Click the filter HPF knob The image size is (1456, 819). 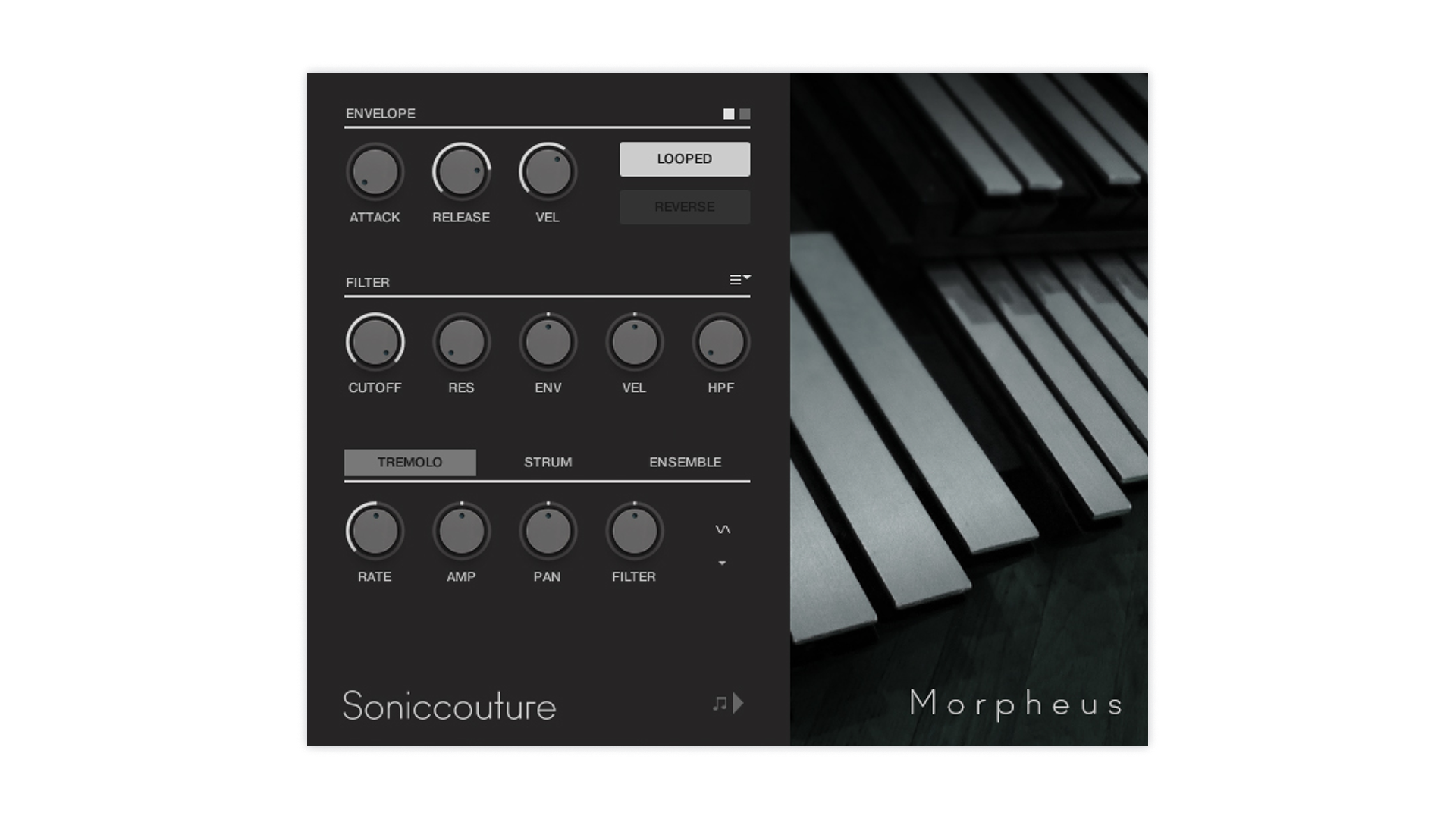click(x=720, y=343)
